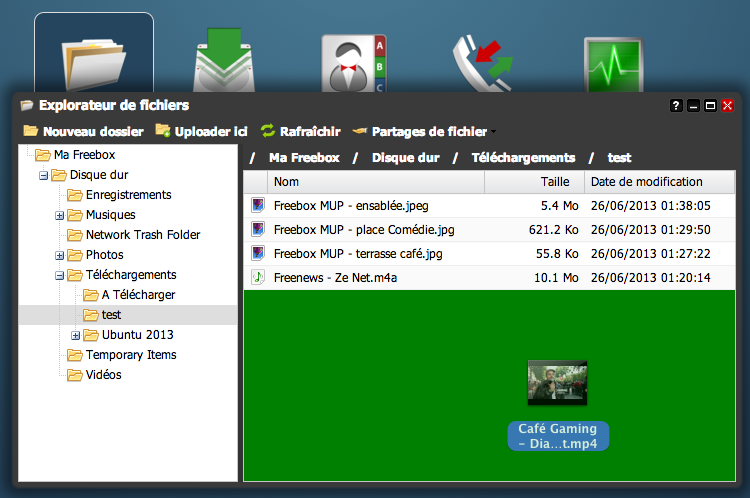Open Partages de fichier dropdown
The image size is (750, 498).
[424, 131]
